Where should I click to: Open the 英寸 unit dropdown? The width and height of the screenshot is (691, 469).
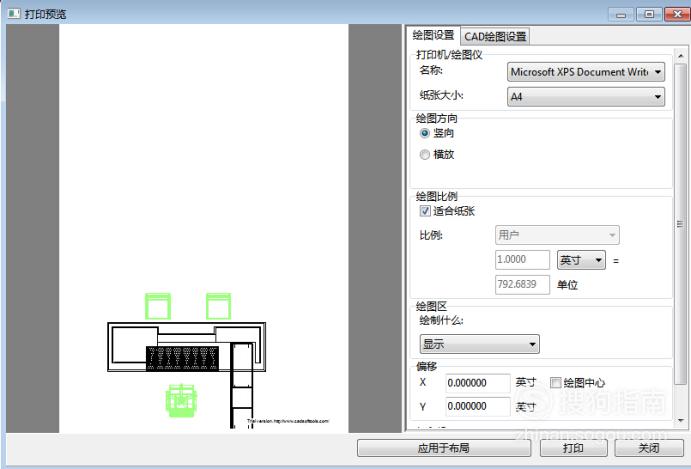click(x=581, y=260)
